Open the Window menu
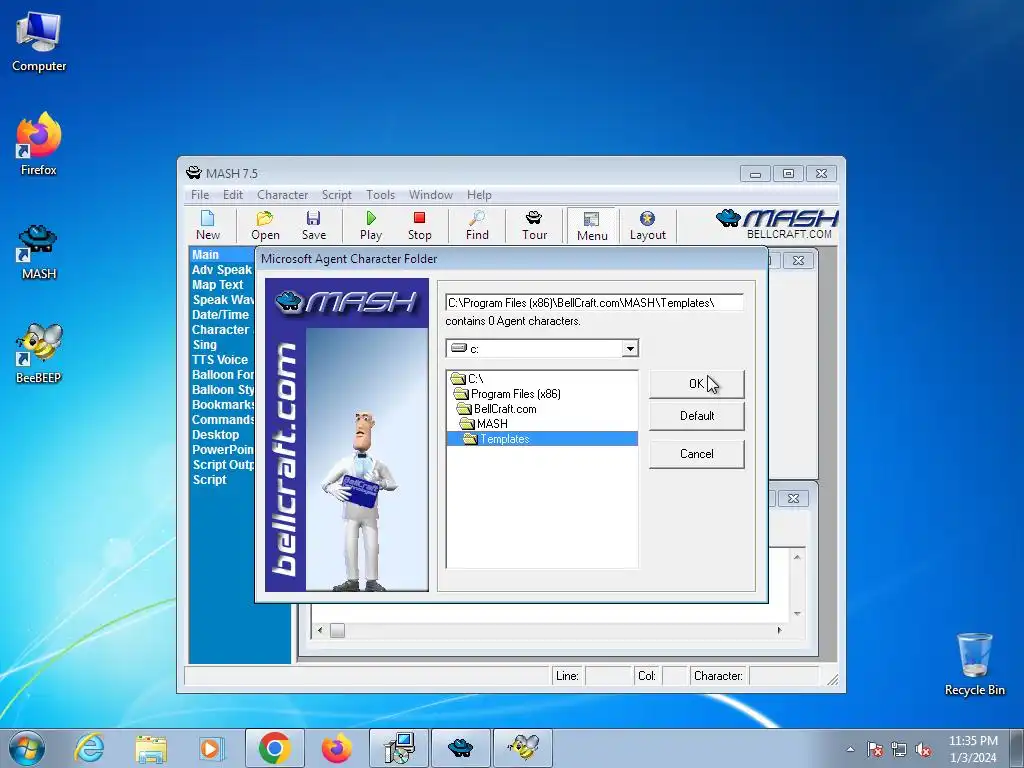Viewport: 1024px width, 768px height. point(430,195)
